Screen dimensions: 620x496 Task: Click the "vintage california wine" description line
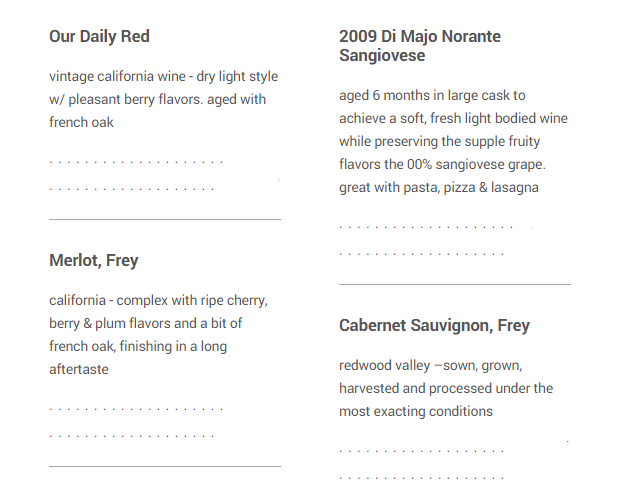tap(163, 77)
